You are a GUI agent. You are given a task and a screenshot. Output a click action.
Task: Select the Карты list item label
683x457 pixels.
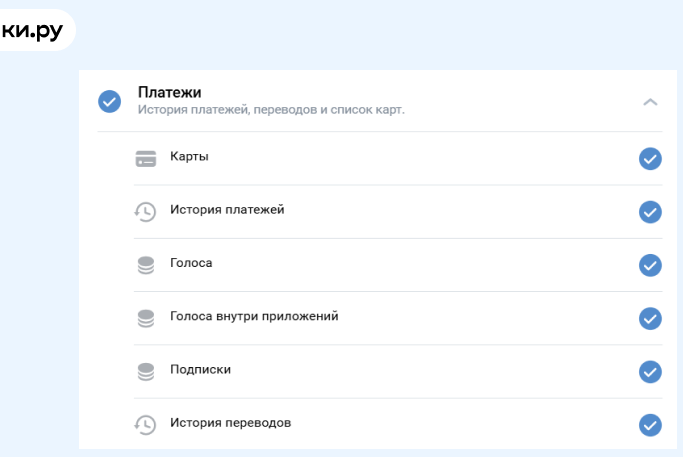[x=189, y=157]
